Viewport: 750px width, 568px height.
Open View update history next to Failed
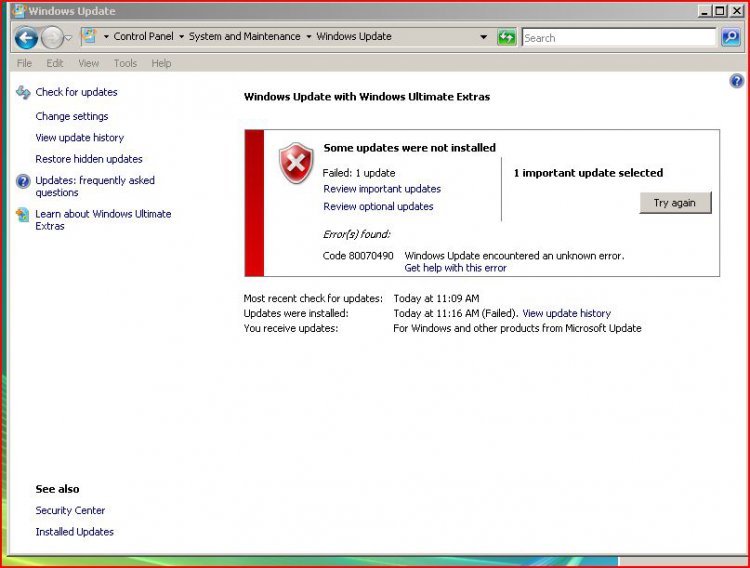566,313
